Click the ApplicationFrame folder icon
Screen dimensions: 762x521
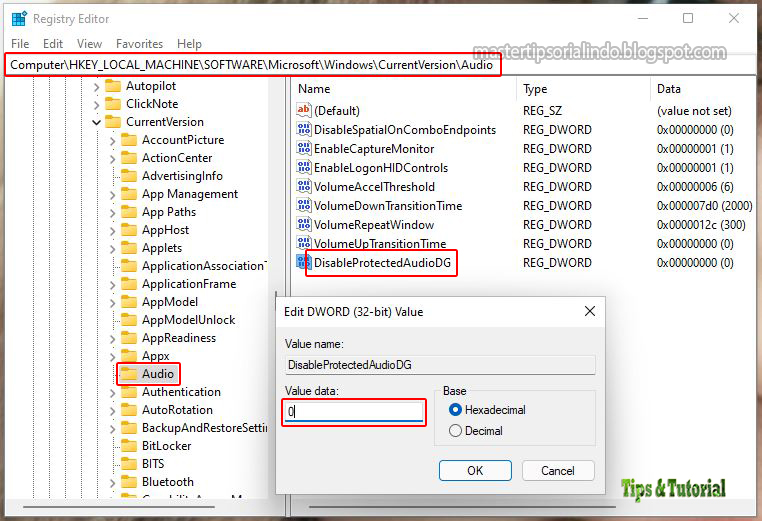point(129,284)
